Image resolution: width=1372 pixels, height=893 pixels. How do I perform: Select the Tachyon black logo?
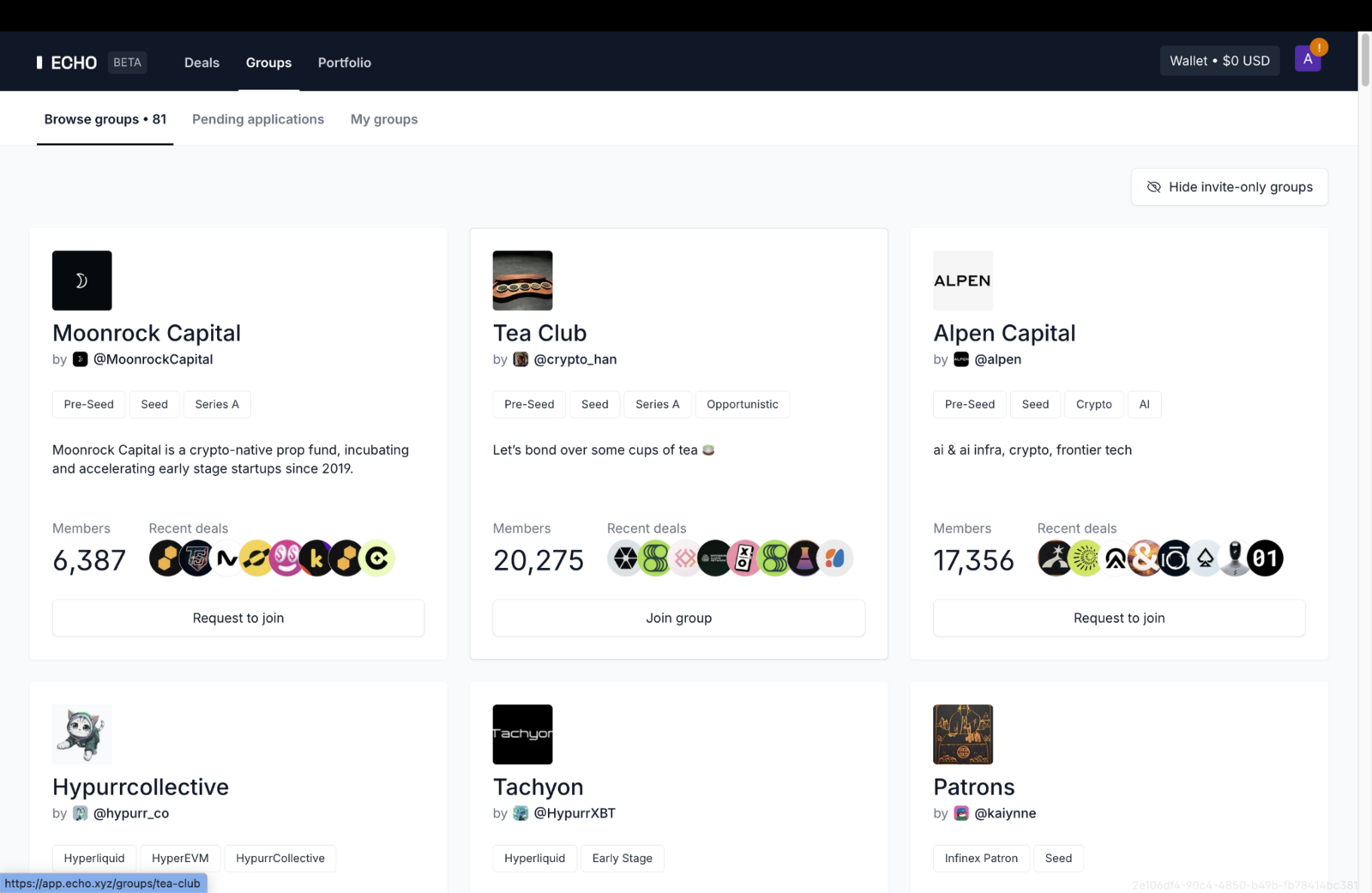(x=522, y=734)
